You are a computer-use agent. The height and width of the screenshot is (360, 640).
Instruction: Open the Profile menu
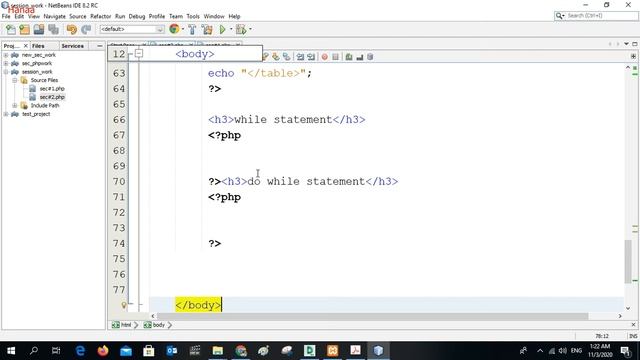(157, 16)
